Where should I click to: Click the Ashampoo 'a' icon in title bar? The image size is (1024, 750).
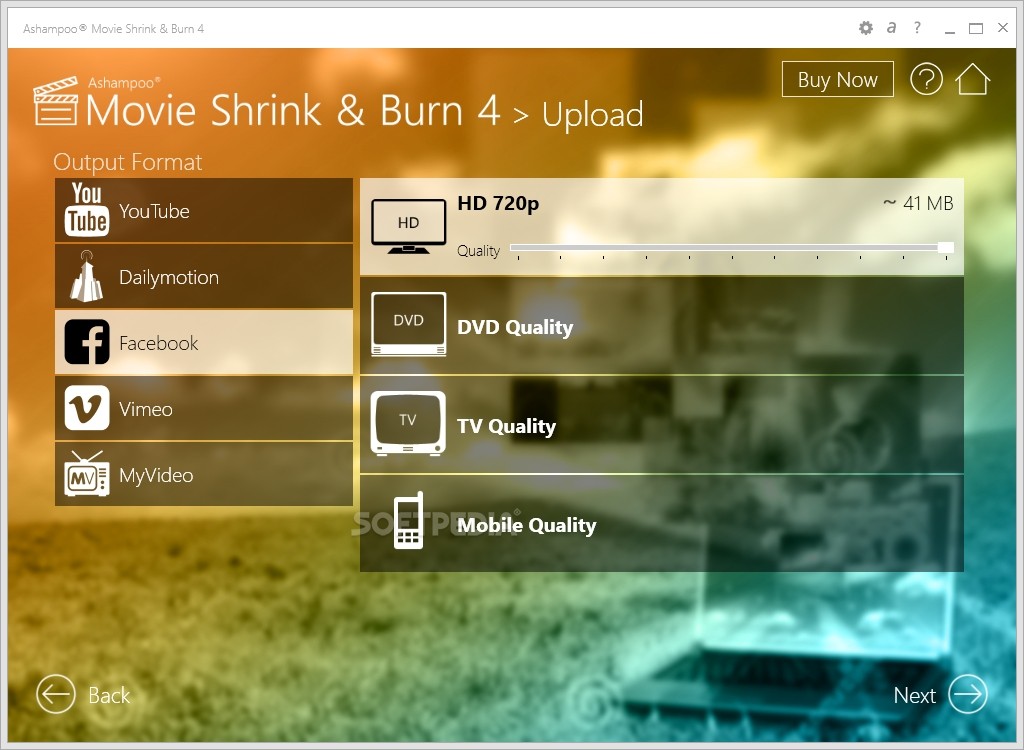(x=891, y=28)
